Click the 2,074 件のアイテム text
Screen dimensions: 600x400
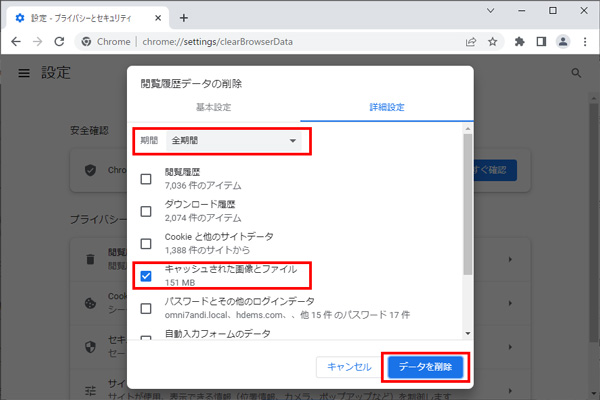coord(203,218)
